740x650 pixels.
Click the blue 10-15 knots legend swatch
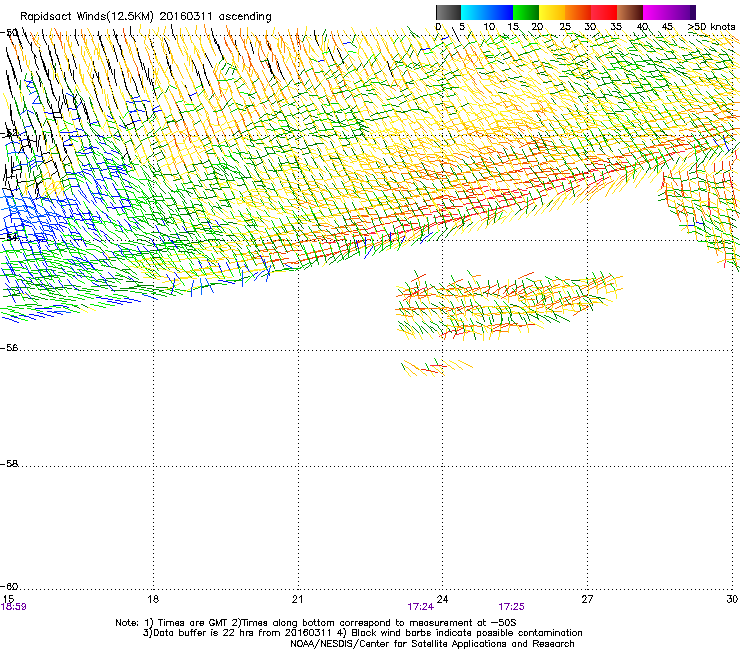(500, 12)
